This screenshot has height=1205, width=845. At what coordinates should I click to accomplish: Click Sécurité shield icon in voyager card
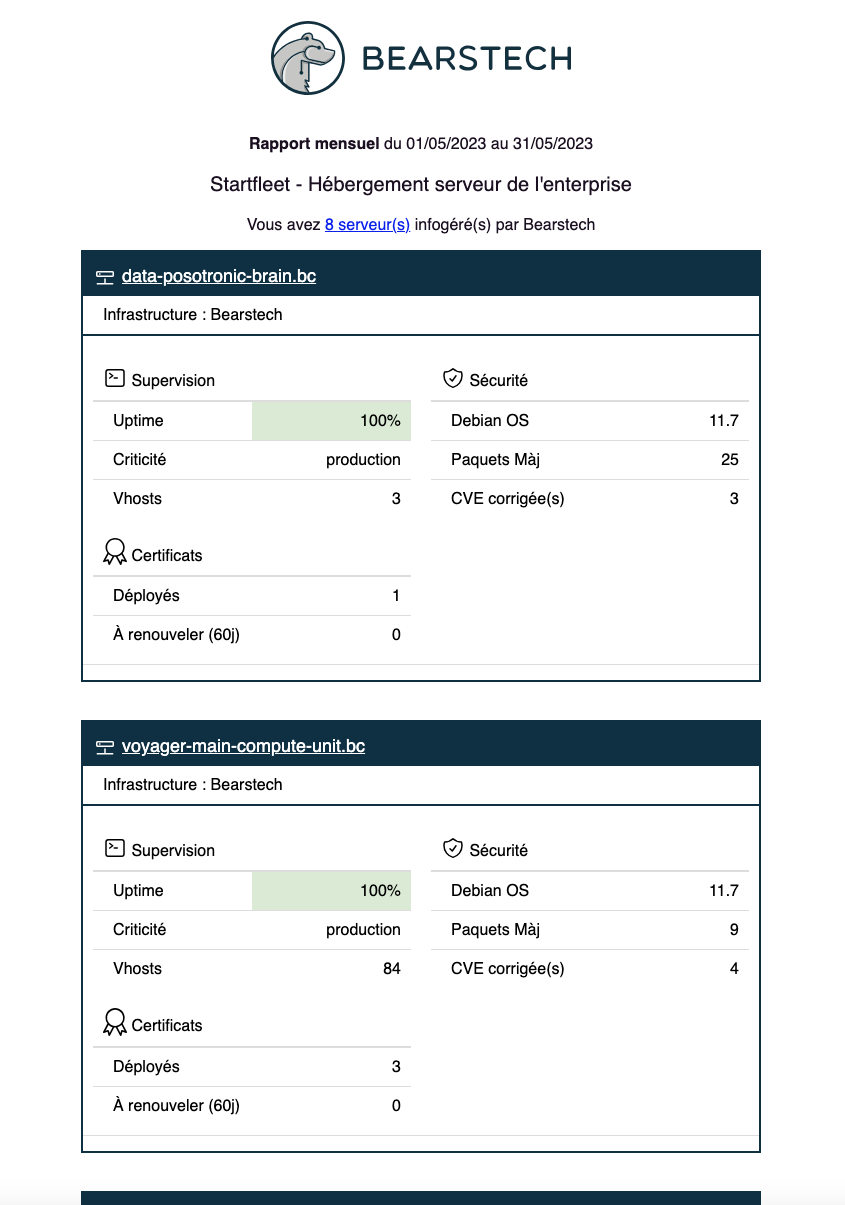tap(453, 849)
